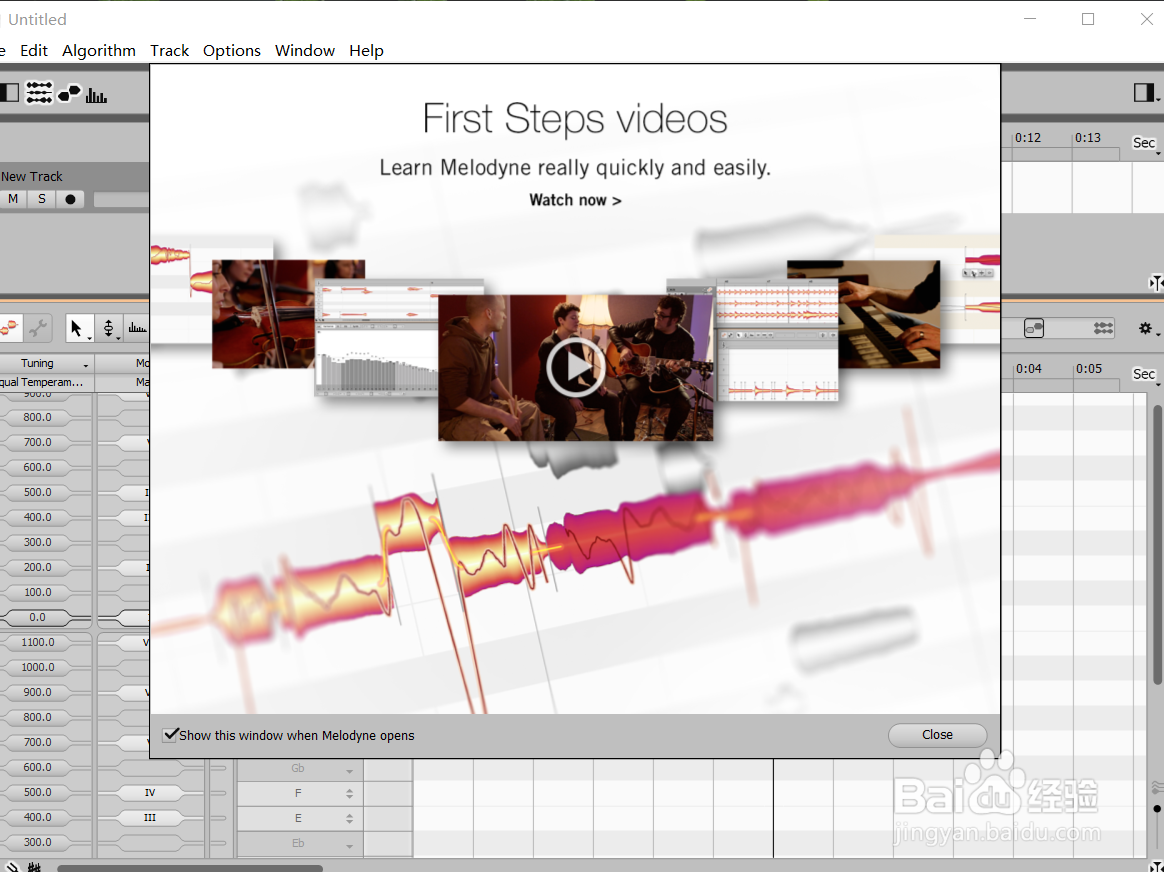Open the Help menu

pos(366,50)
